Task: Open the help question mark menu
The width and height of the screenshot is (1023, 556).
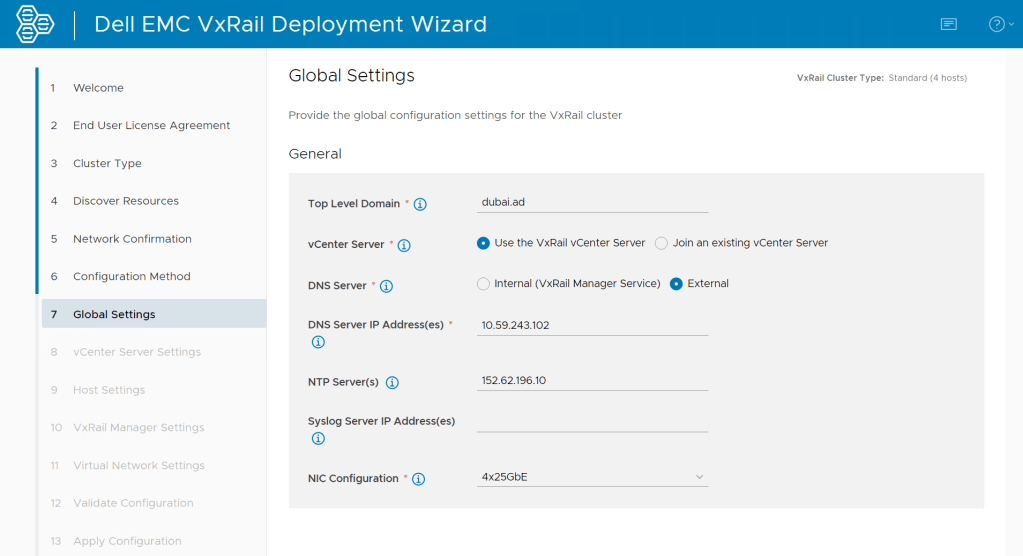Action: tap(997, 24)
